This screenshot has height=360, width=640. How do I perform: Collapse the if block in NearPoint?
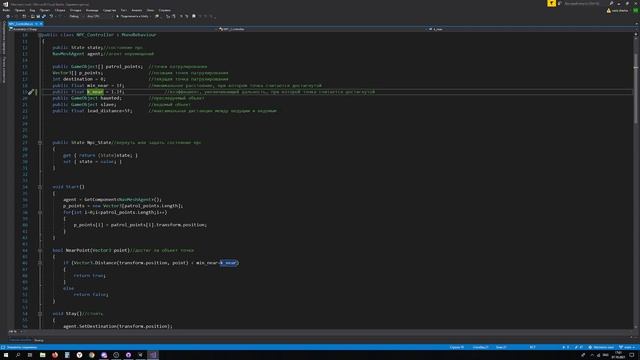click(40, 263)
